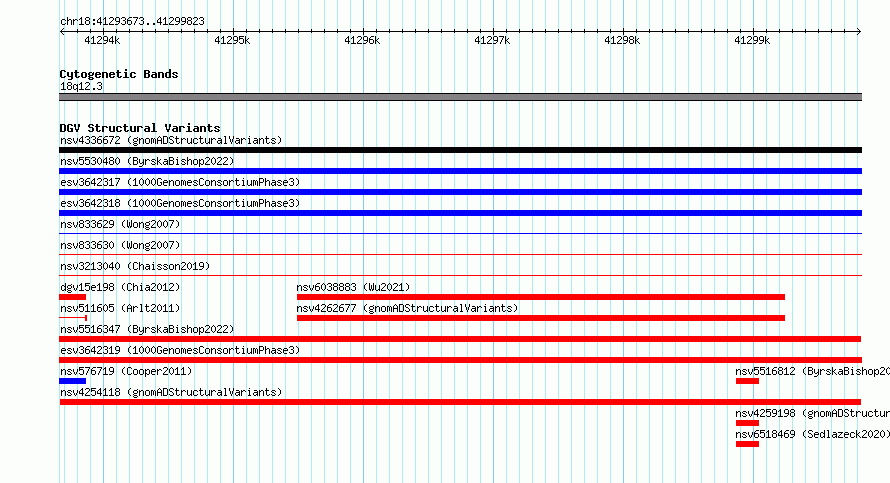Click the Cytogenetic Bands track title
The width and height of the screenshot is (890, 483).
pos(119,74)
